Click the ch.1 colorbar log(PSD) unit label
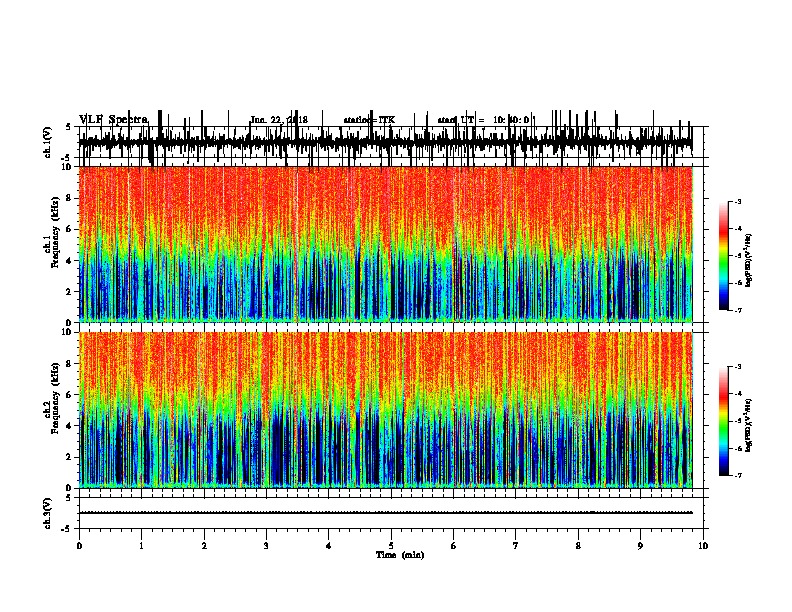 [749, 260]
